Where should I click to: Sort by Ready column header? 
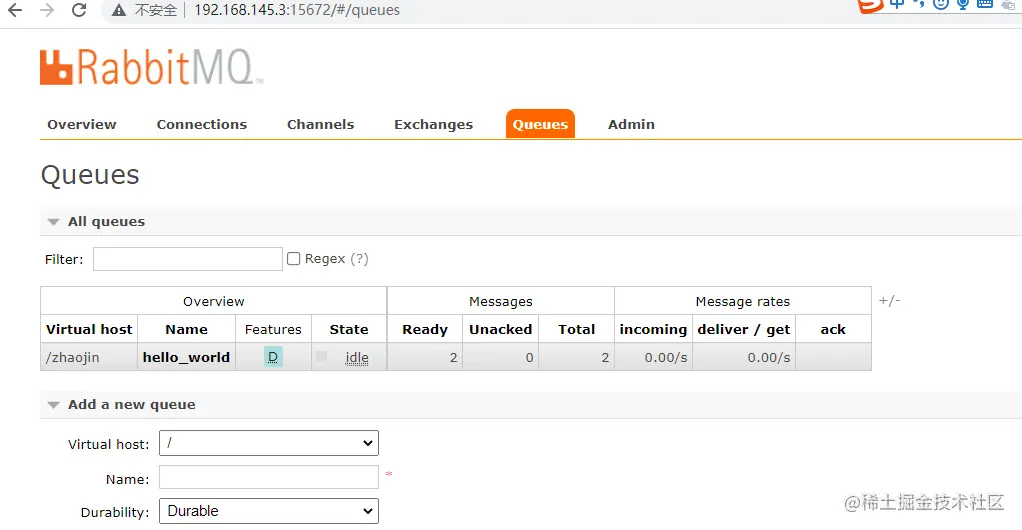(425, 329)
